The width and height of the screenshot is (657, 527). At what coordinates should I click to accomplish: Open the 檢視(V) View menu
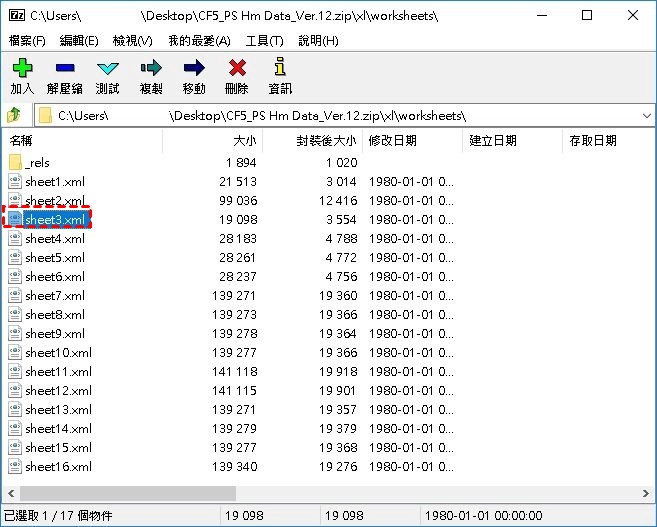click(x=132, y=41)
